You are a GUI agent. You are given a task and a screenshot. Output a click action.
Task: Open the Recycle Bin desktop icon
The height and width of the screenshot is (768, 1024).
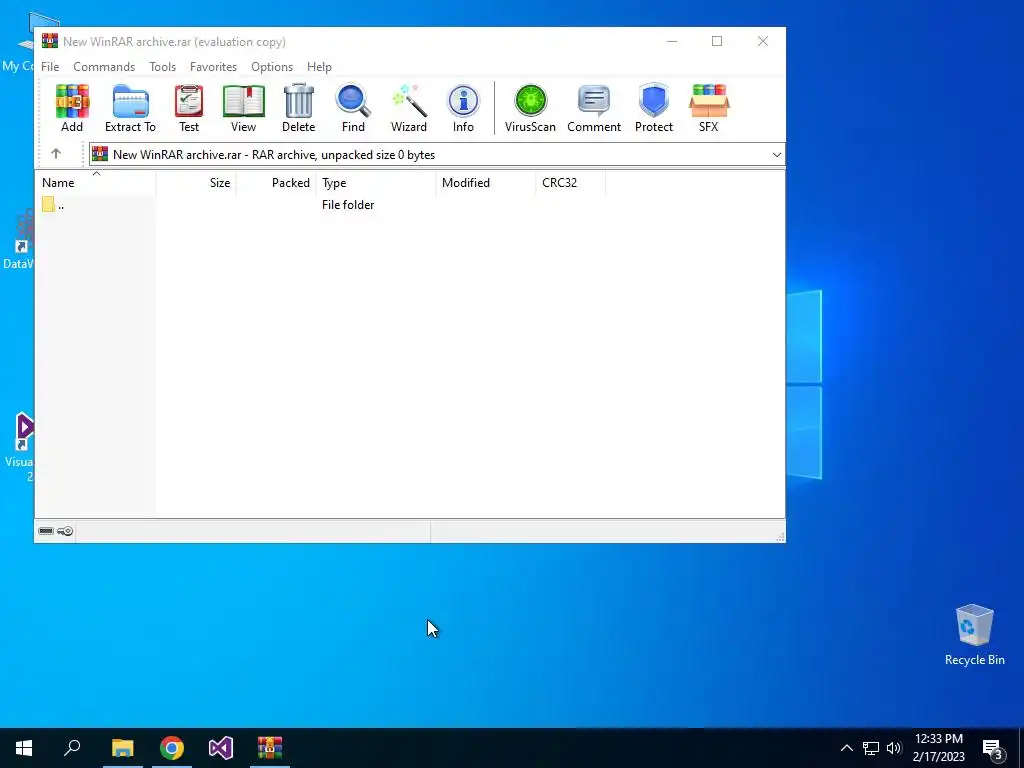point(974,635)
